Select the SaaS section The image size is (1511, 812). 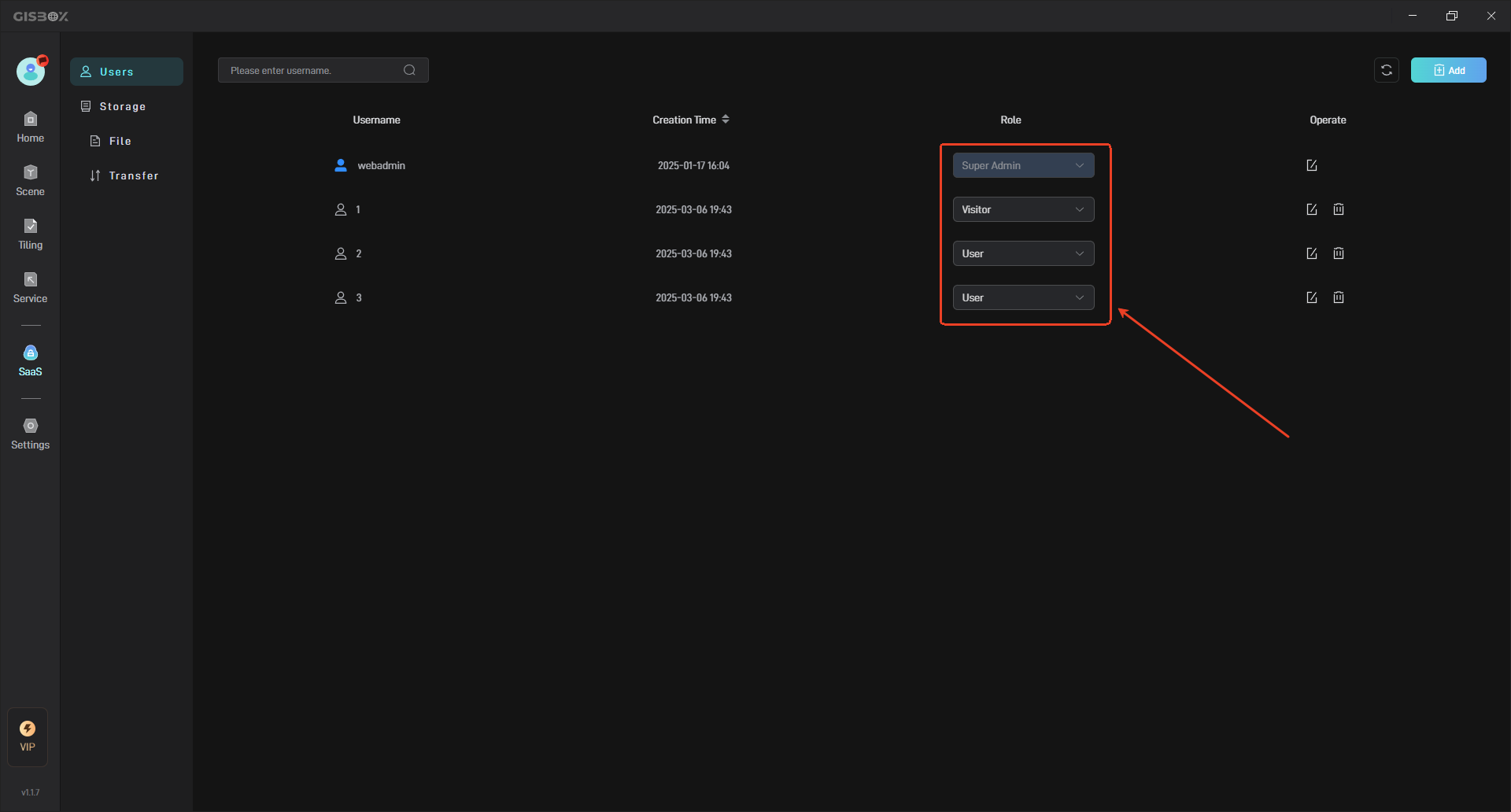(30, 361)
